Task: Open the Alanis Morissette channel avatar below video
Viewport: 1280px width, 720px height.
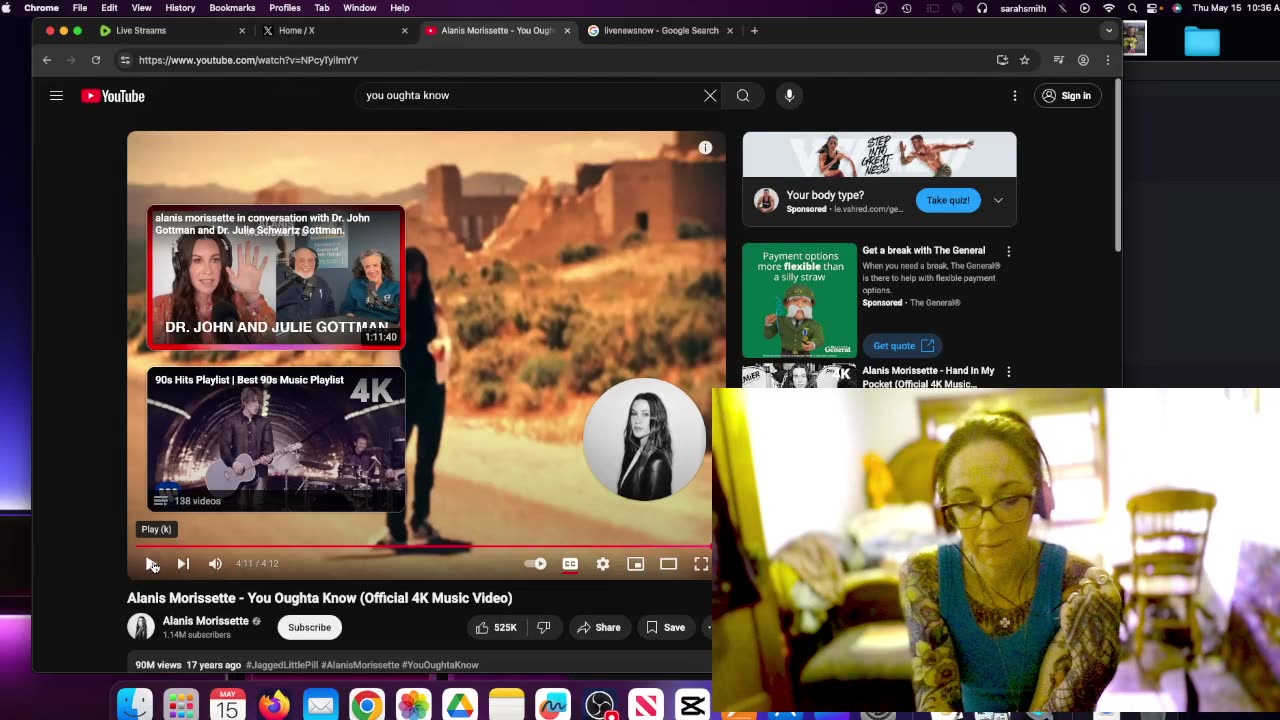Action: (x=141, y=627)
